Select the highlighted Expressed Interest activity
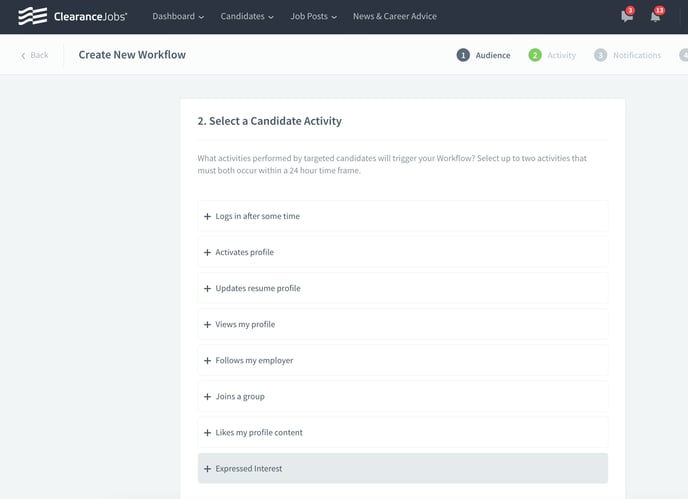This screenshot has width=688, height=499. (x=403, y=469)
